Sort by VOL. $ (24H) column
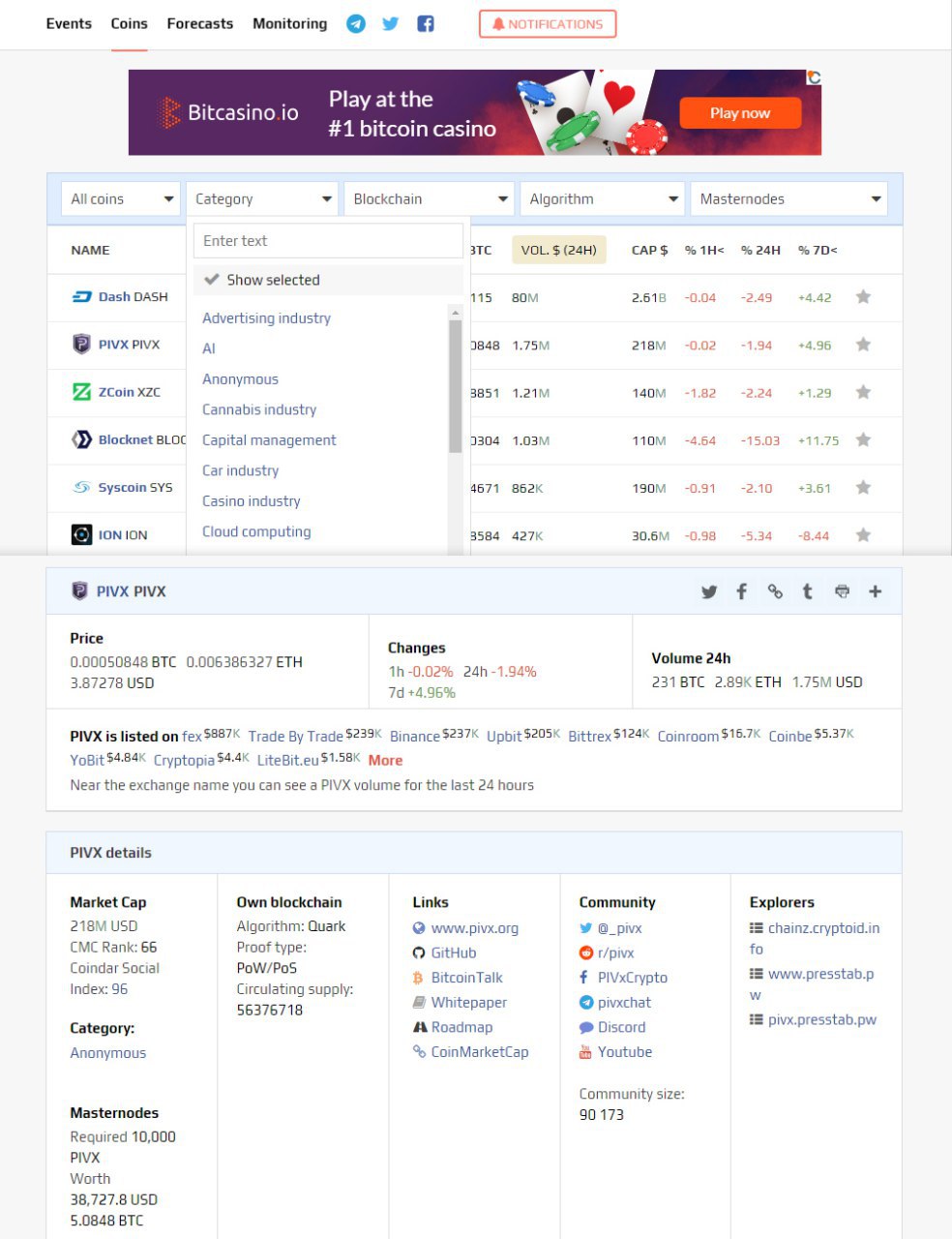This screenshot has height=1239, width=952. [x=558, y=250]
